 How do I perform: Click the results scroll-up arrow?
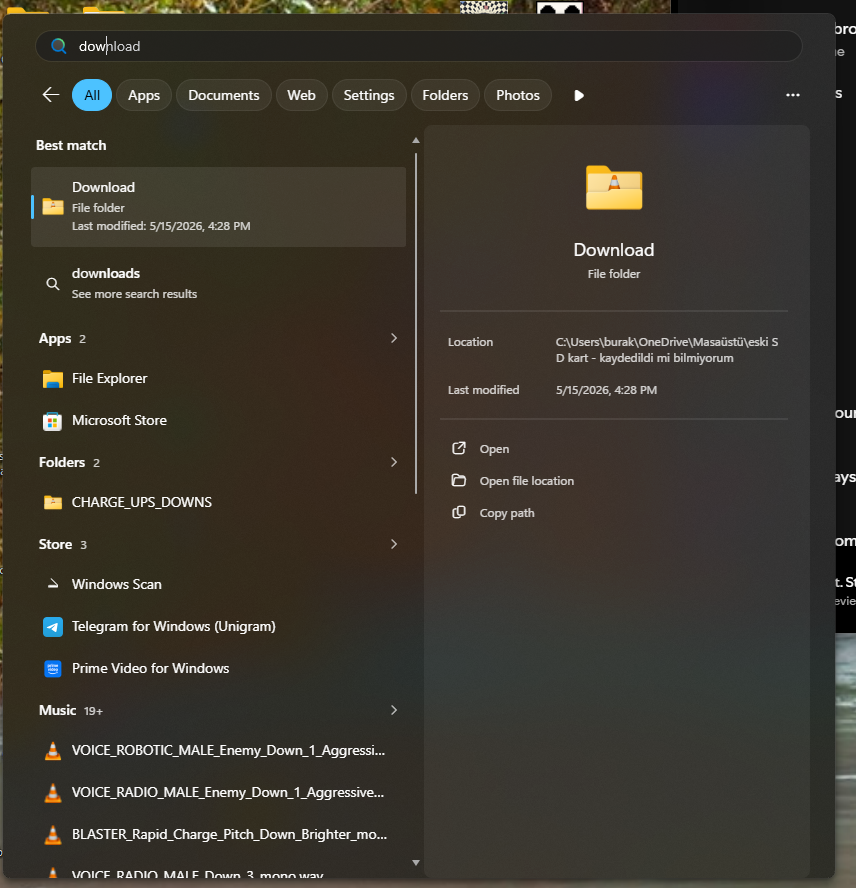point(416,140)
